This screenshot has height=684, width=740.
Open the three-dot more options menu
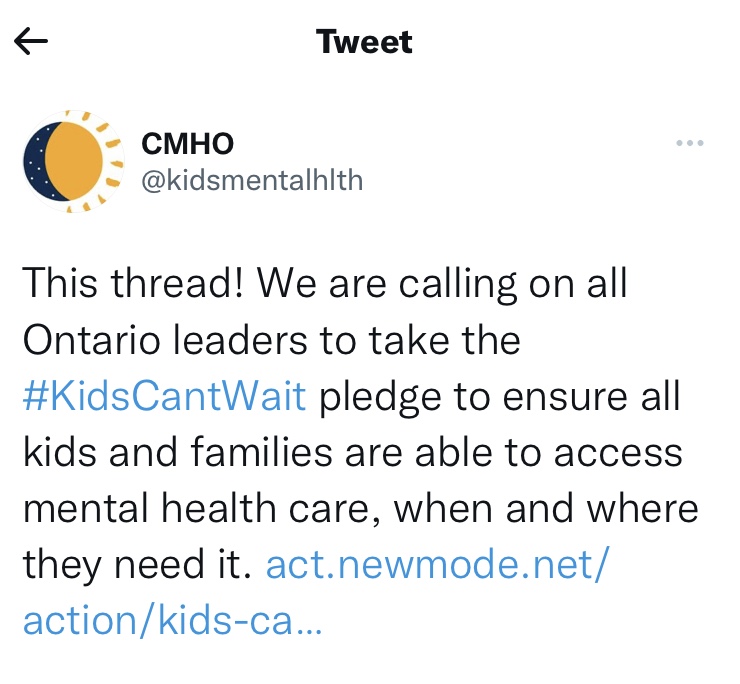[x=690, y=143]
